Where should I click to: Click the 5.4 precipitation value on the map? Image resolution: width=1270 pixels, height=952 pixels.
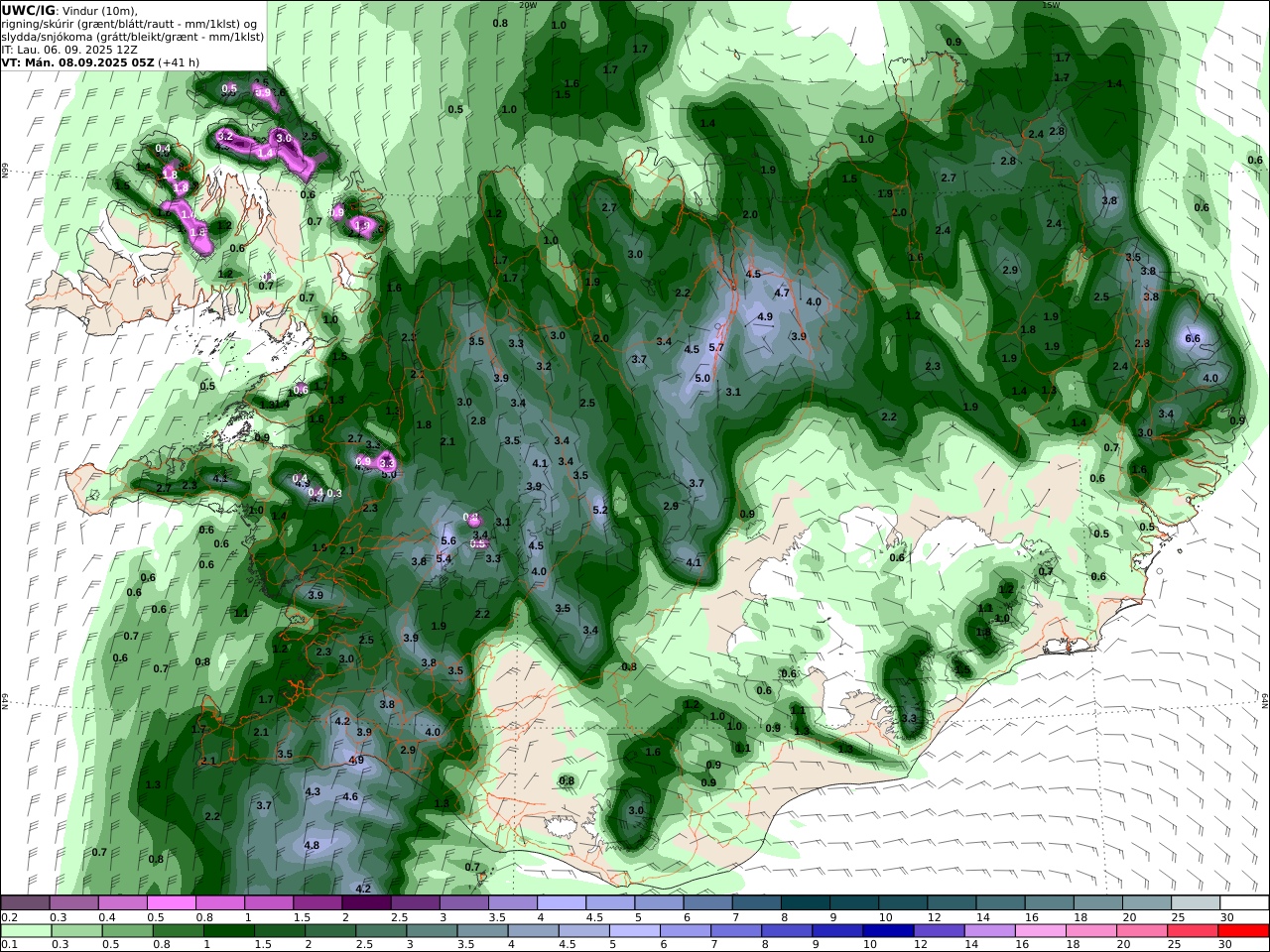[444, 558]
